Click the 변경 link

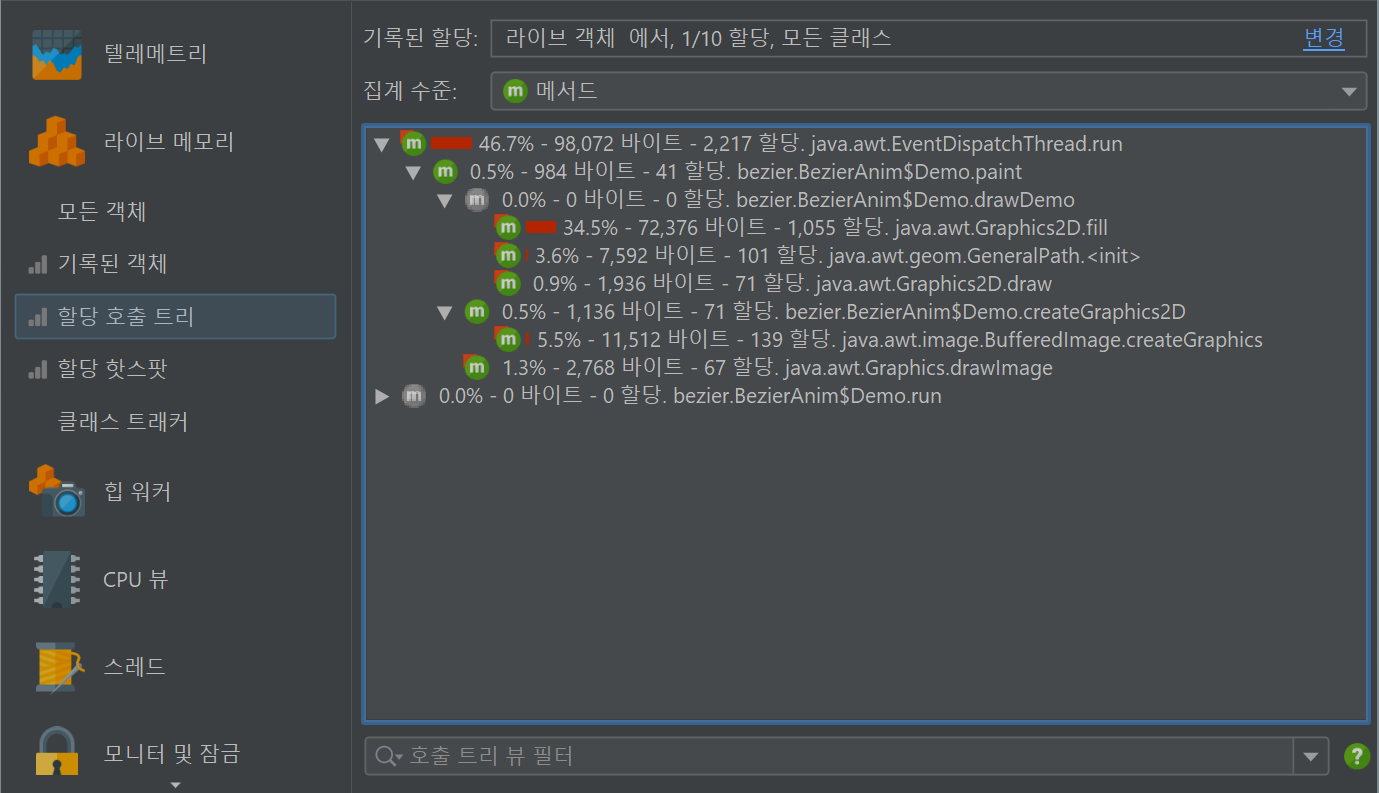point(1323,39)
